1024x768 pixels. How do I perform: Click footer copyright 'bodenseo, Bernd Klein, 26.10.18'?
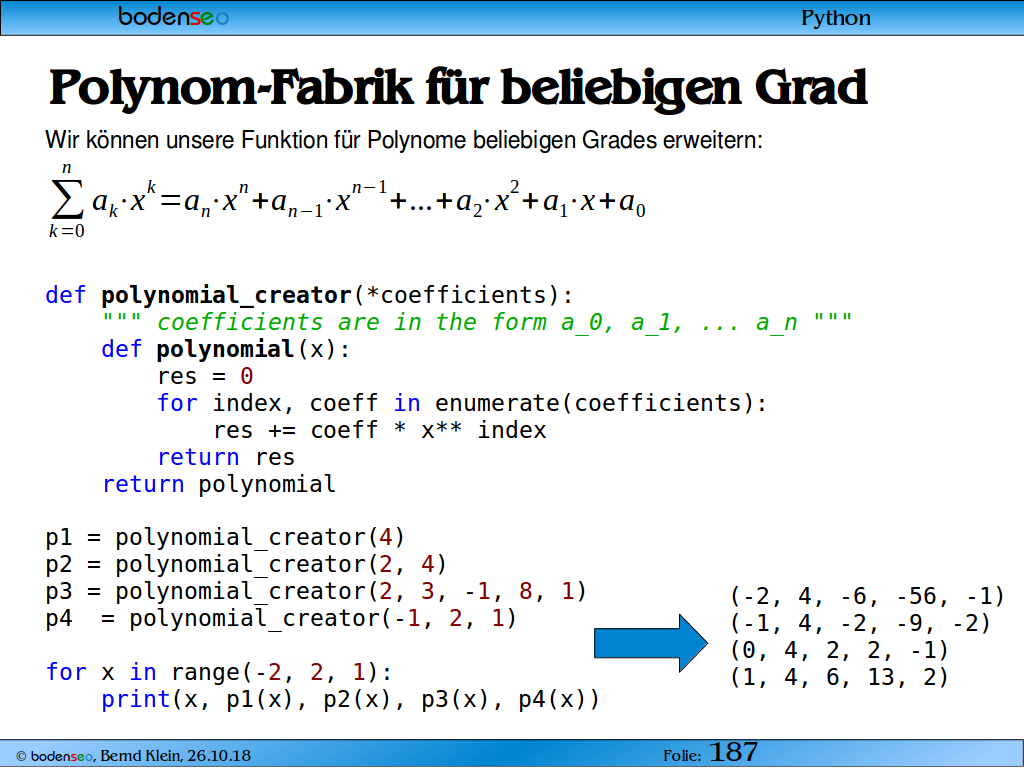(133, 756)
